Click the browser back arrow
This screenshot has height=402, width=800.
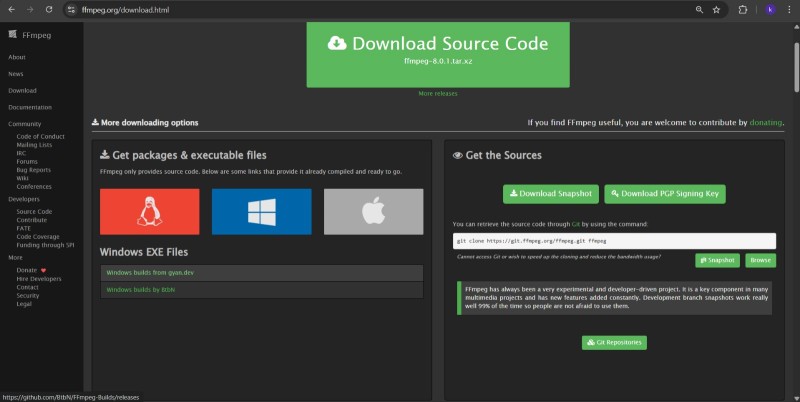(11, 10)
